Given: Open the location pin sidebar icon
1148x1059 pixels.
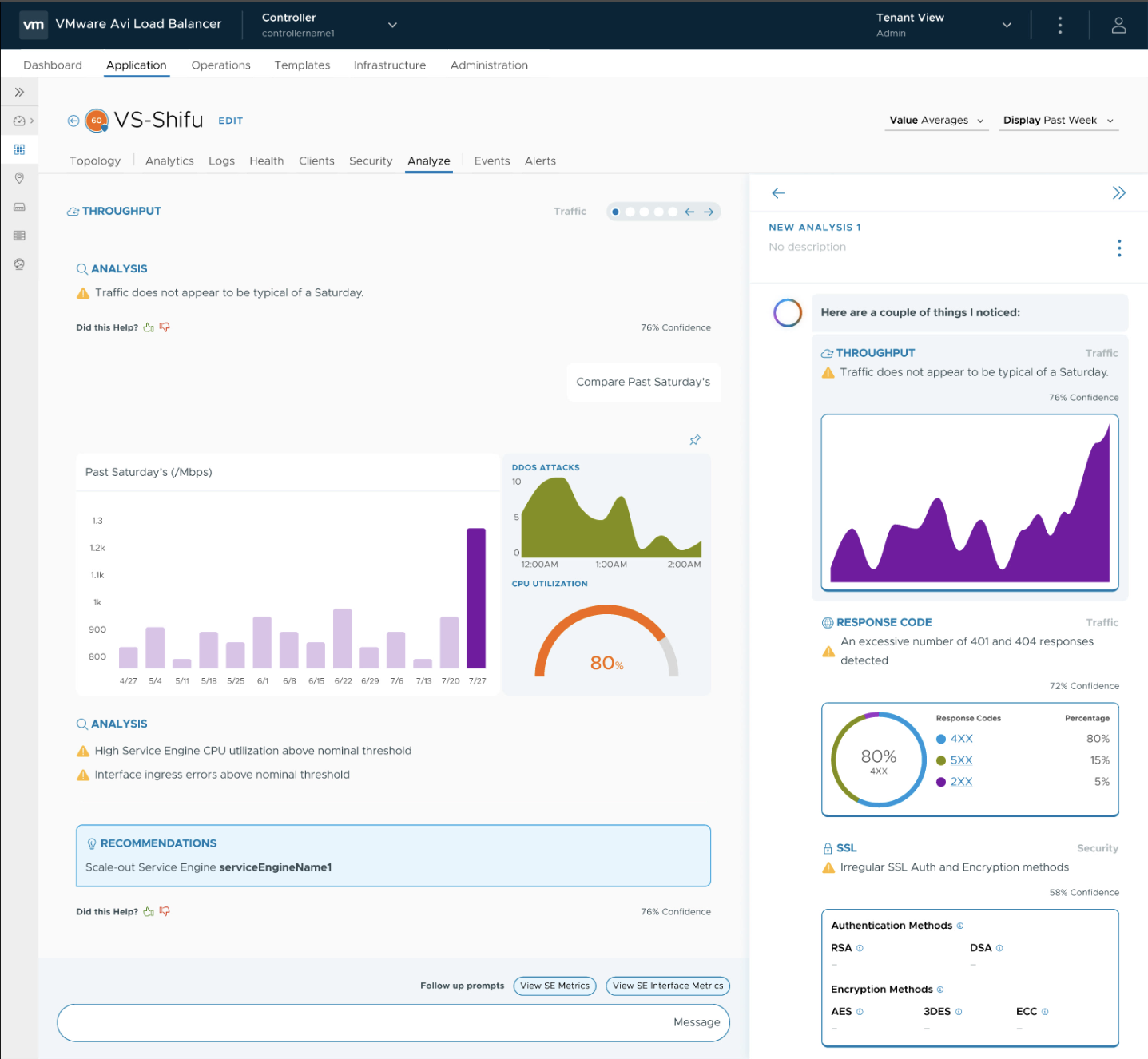Looking at the screenshot, I should point(19,178).
